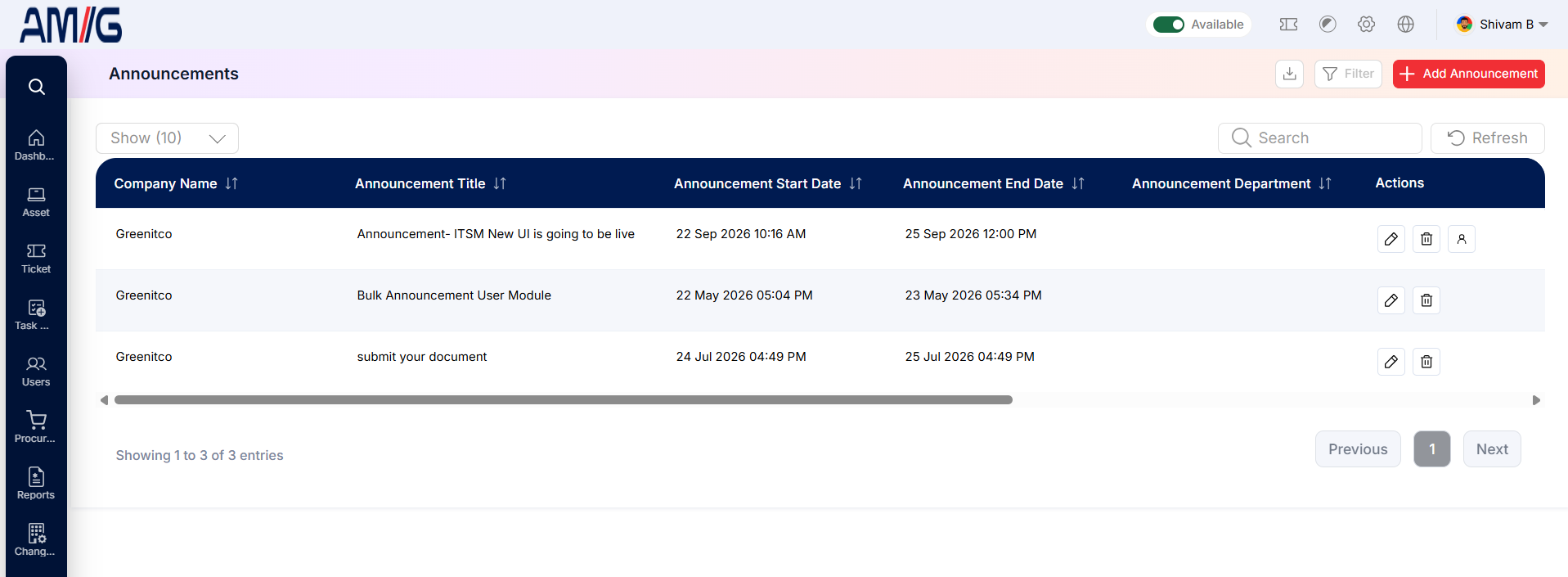
Task: Sort by Announcement Start Date column
Action: pos(856,183)
